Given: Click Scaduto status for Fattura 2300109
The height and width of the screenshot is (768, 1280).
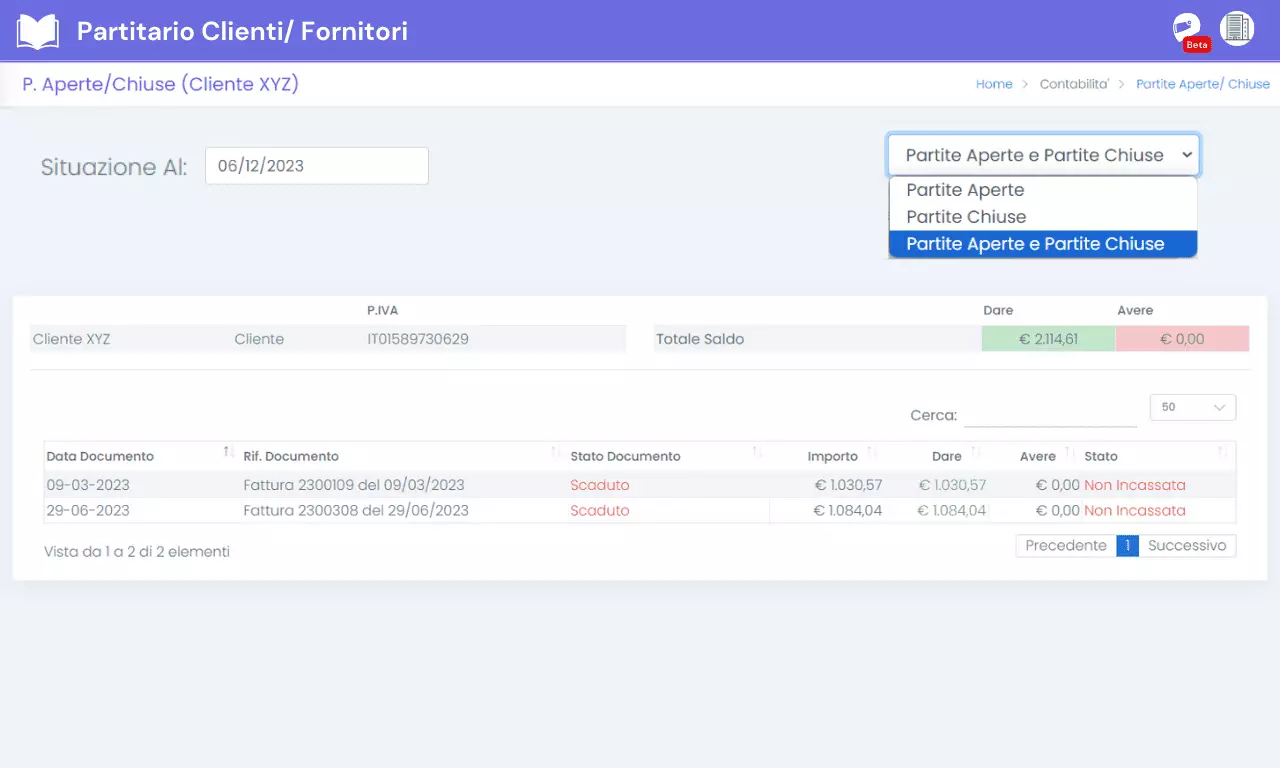Looking at the screenshot, I should [x=600, y=485].
